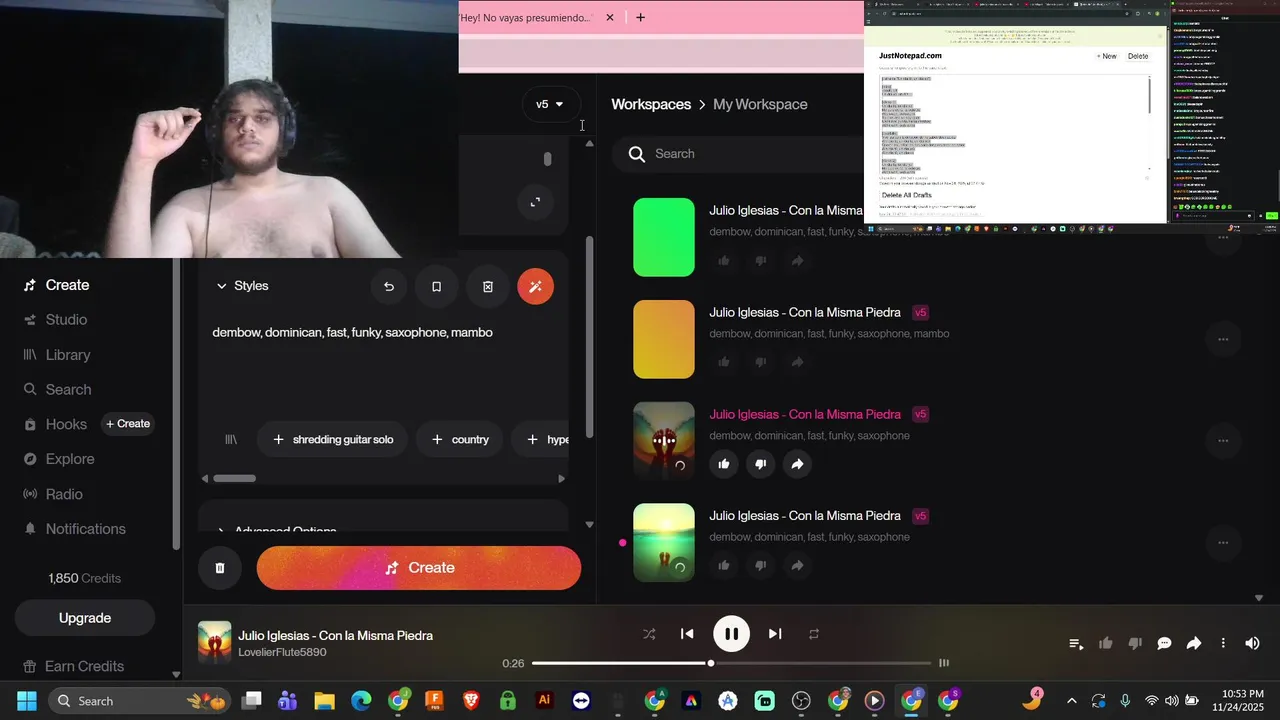Open the v5 model version dropdown
This screenshot has height=720, width=1280.
[x=550, y=104]
